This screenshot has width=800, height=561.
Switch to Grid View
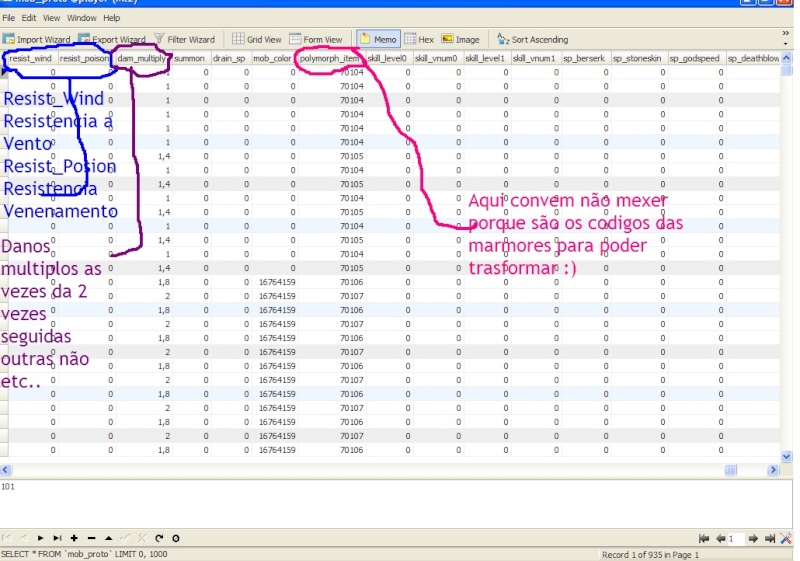coord(257,39)
